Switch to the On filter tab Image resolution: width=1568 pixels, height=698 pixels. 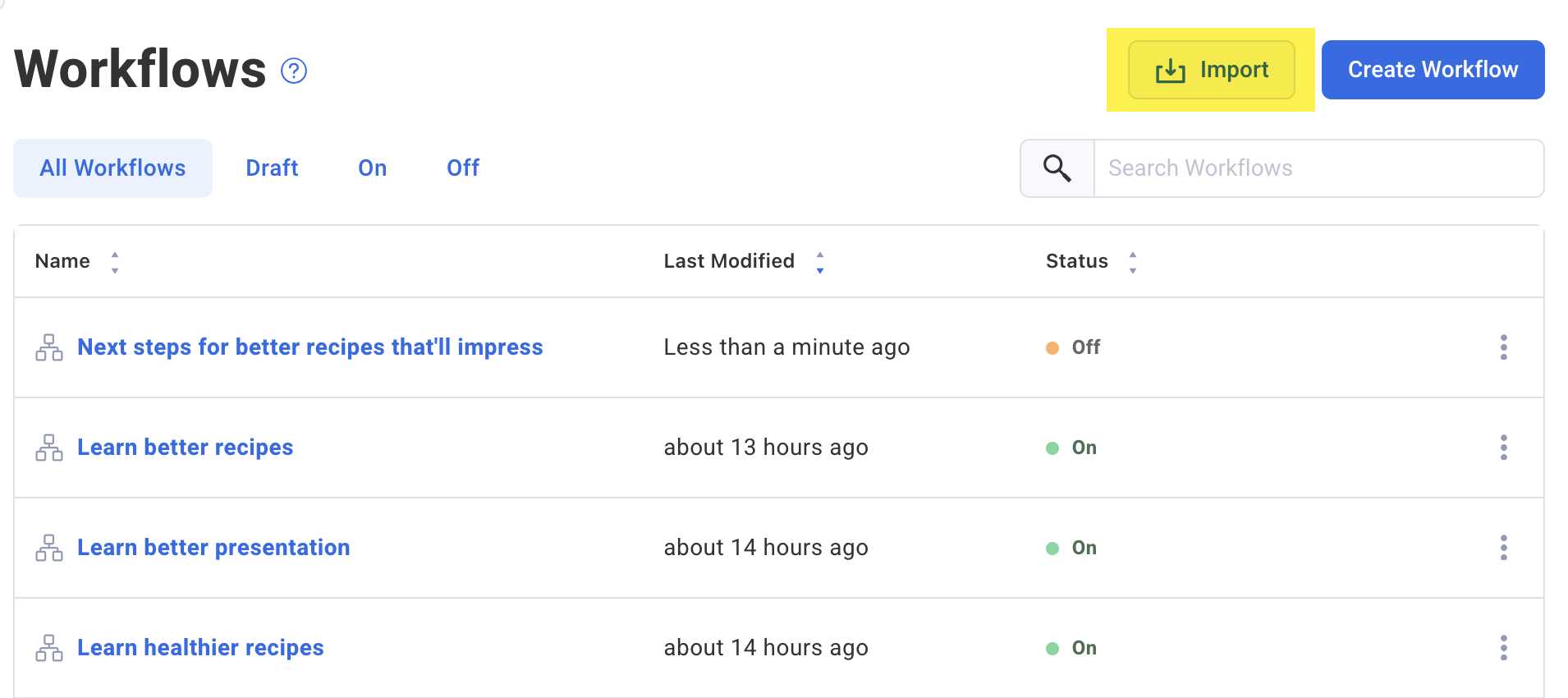click(x=373, y=168)
